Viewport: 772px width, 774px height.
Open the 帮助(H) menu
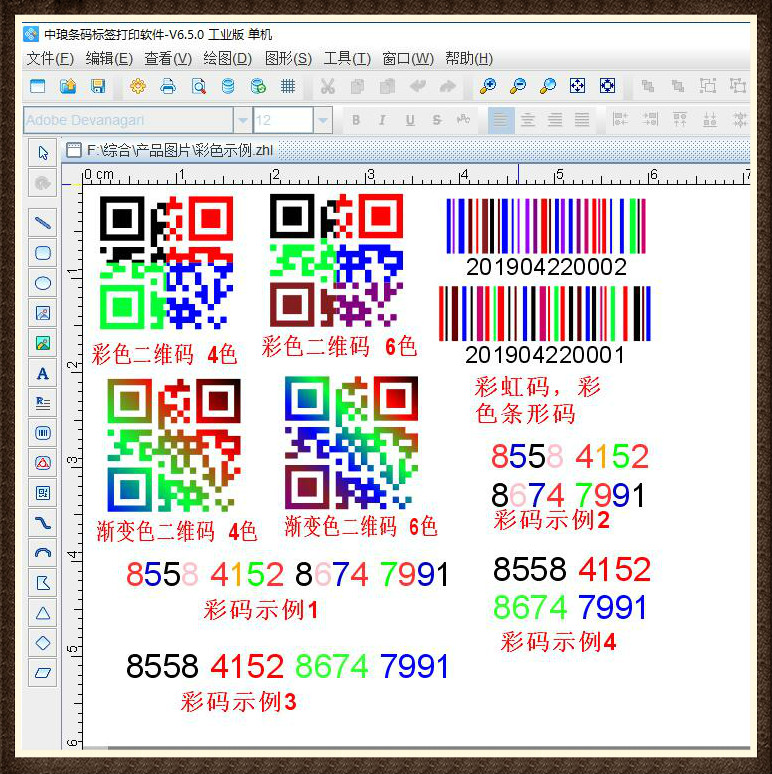click(469, 58)
